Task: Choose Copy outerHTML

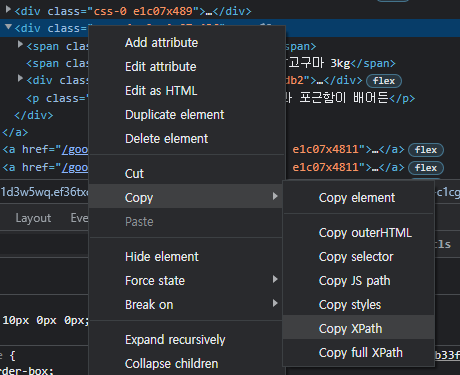Action: click(x=358, y=233)
